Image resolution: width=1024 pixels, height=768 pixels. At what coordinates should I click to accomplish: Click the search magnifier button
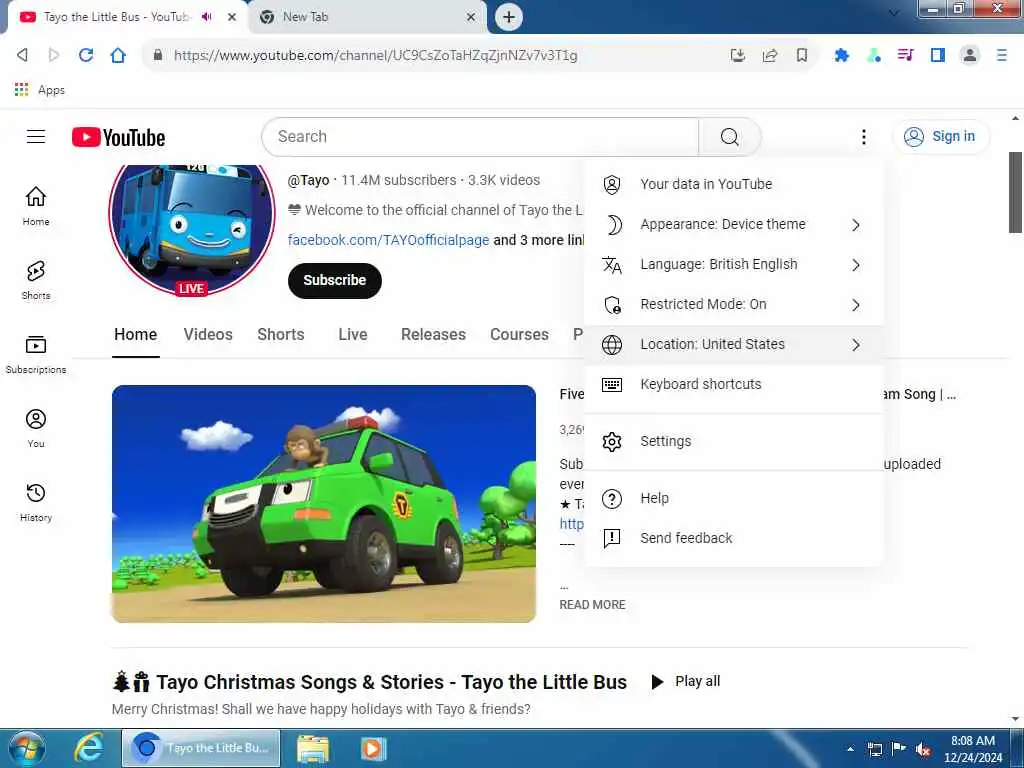tap(729, 136)
